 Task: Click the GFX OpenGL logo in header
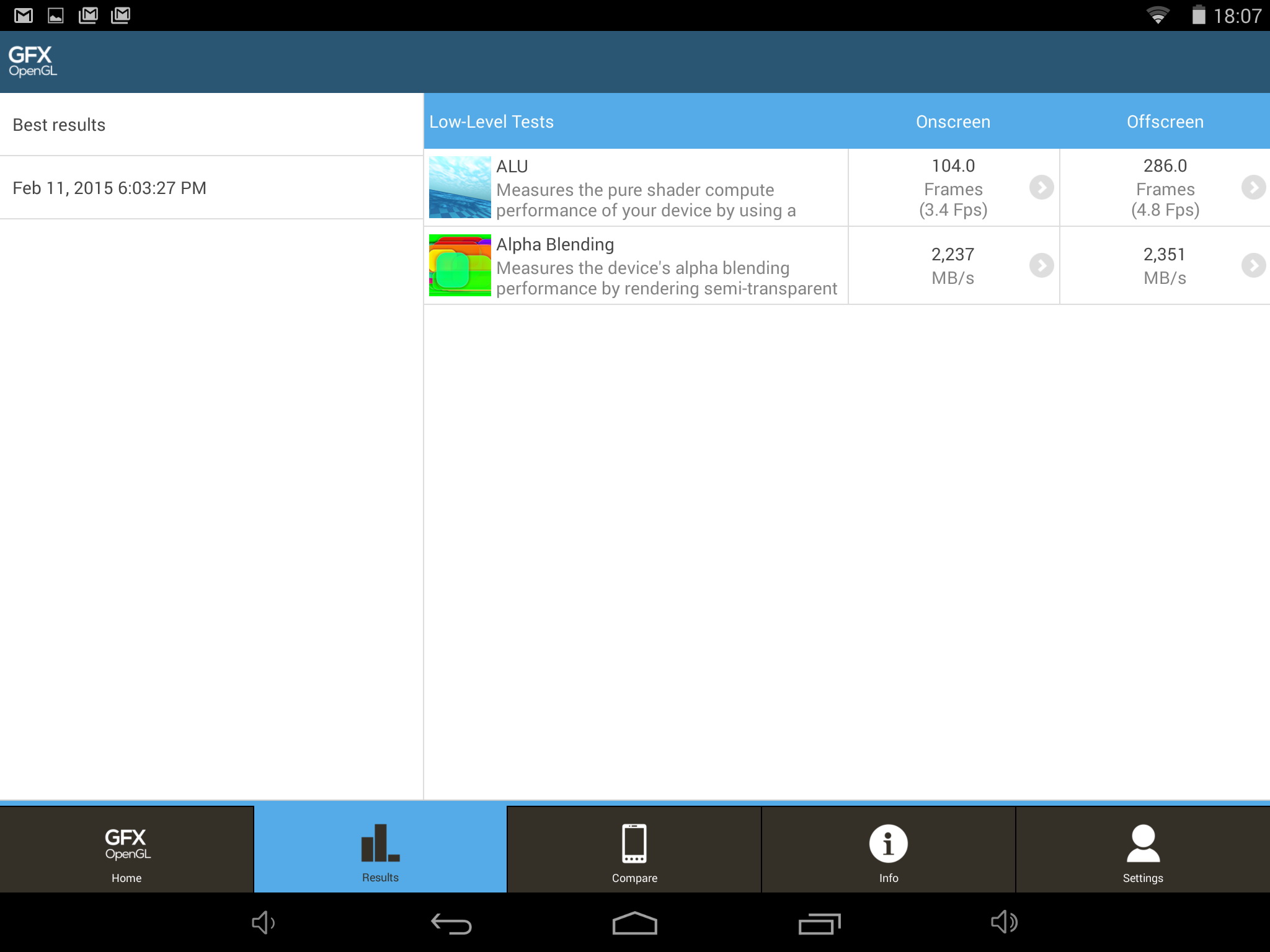click(32, 61)
